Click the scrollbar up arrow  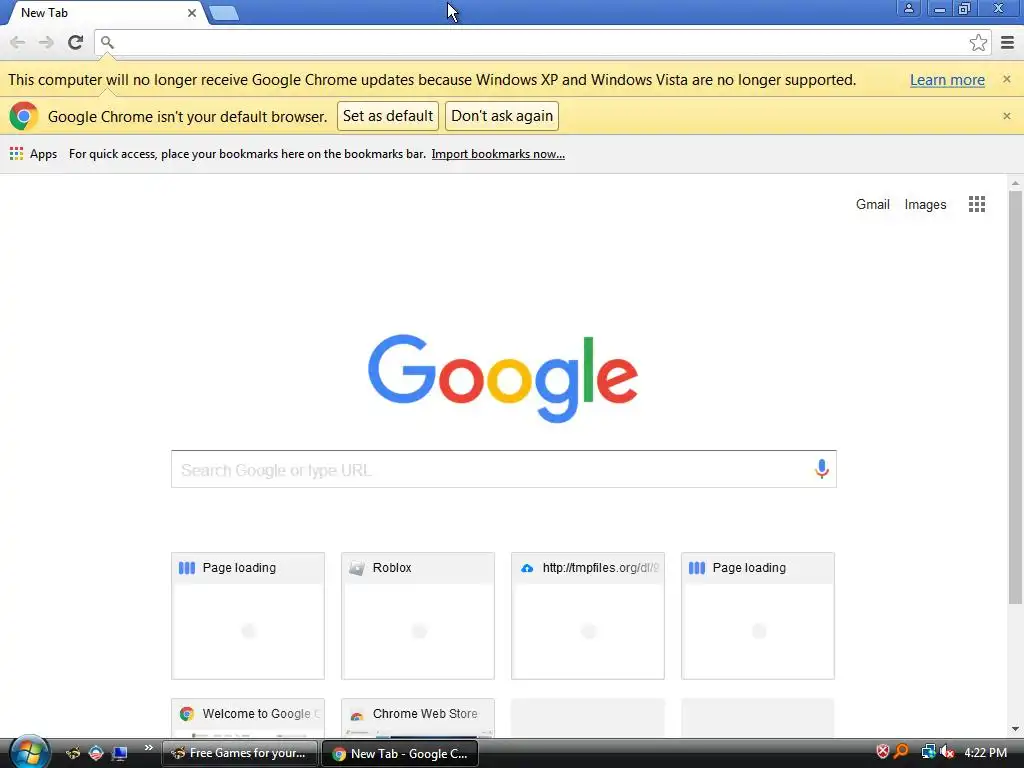pos(1015,183)
